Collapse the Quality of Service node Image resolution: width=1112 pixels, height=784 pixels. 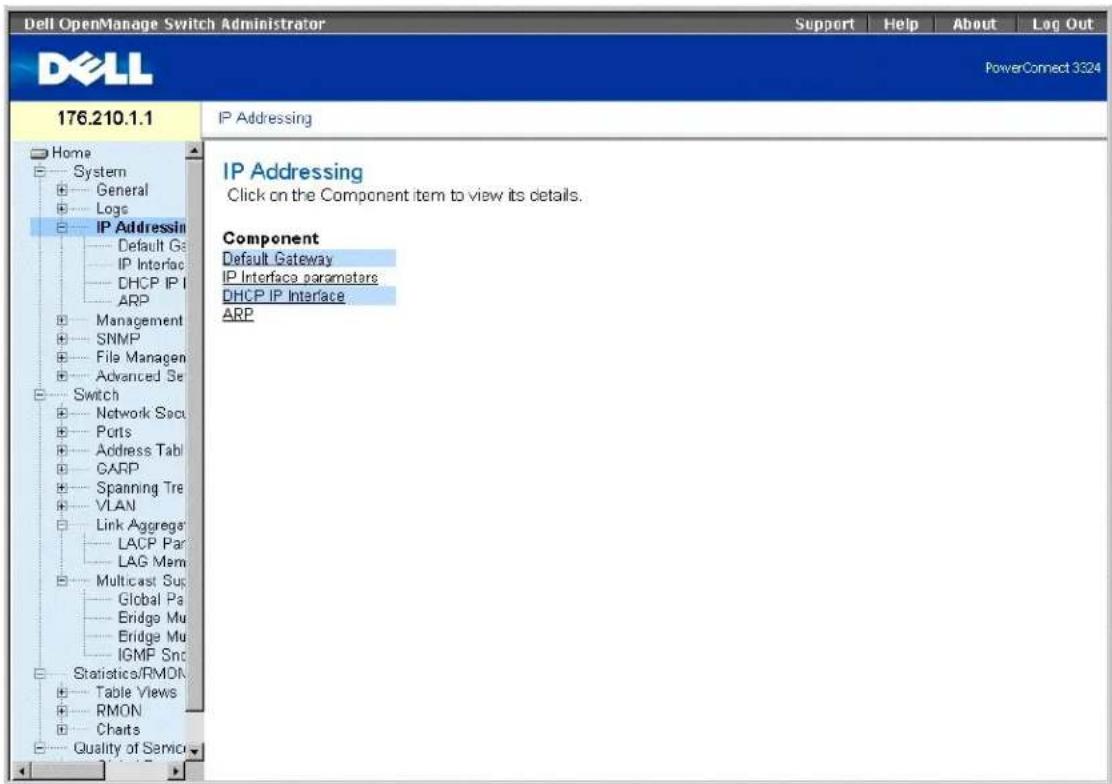[40, 748]
